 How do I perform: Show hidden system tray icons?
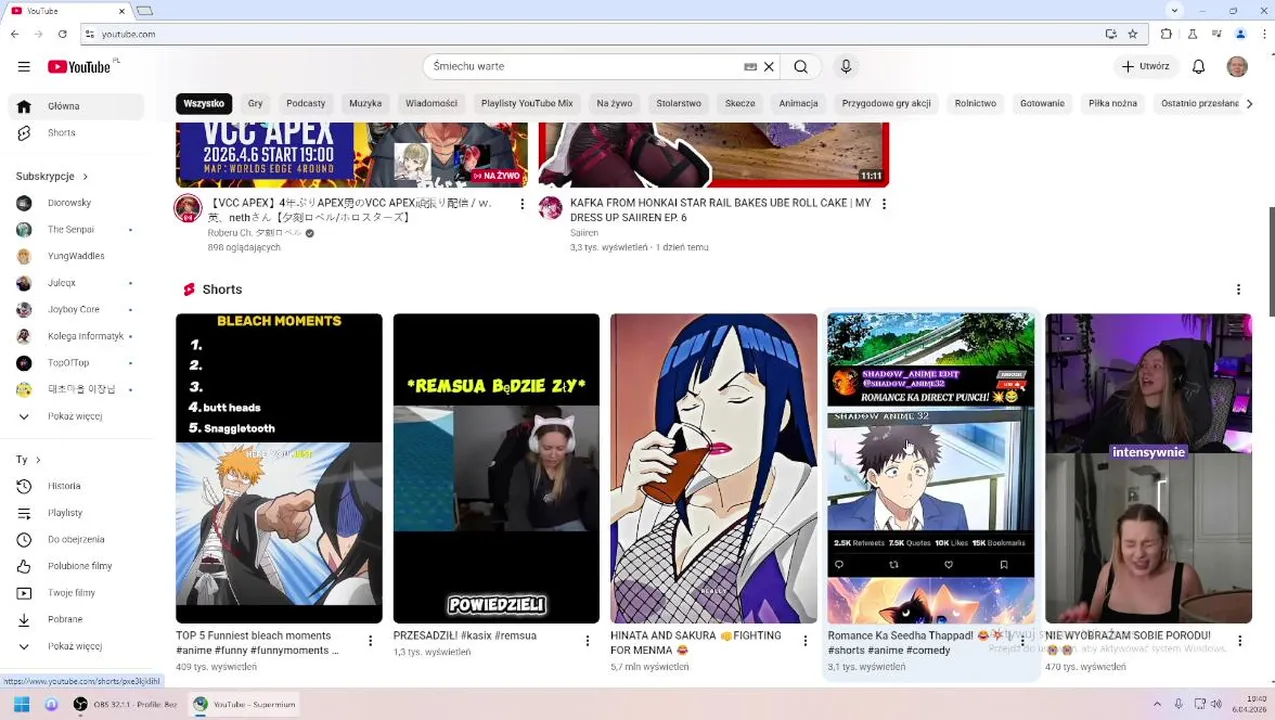pos(1157,704)
